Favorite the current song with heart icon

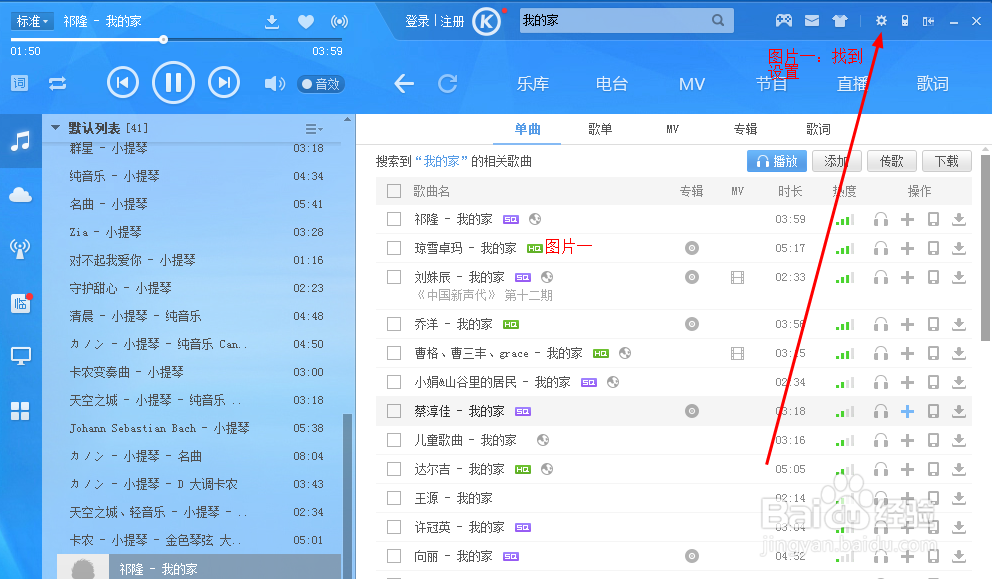pos(306,22)
